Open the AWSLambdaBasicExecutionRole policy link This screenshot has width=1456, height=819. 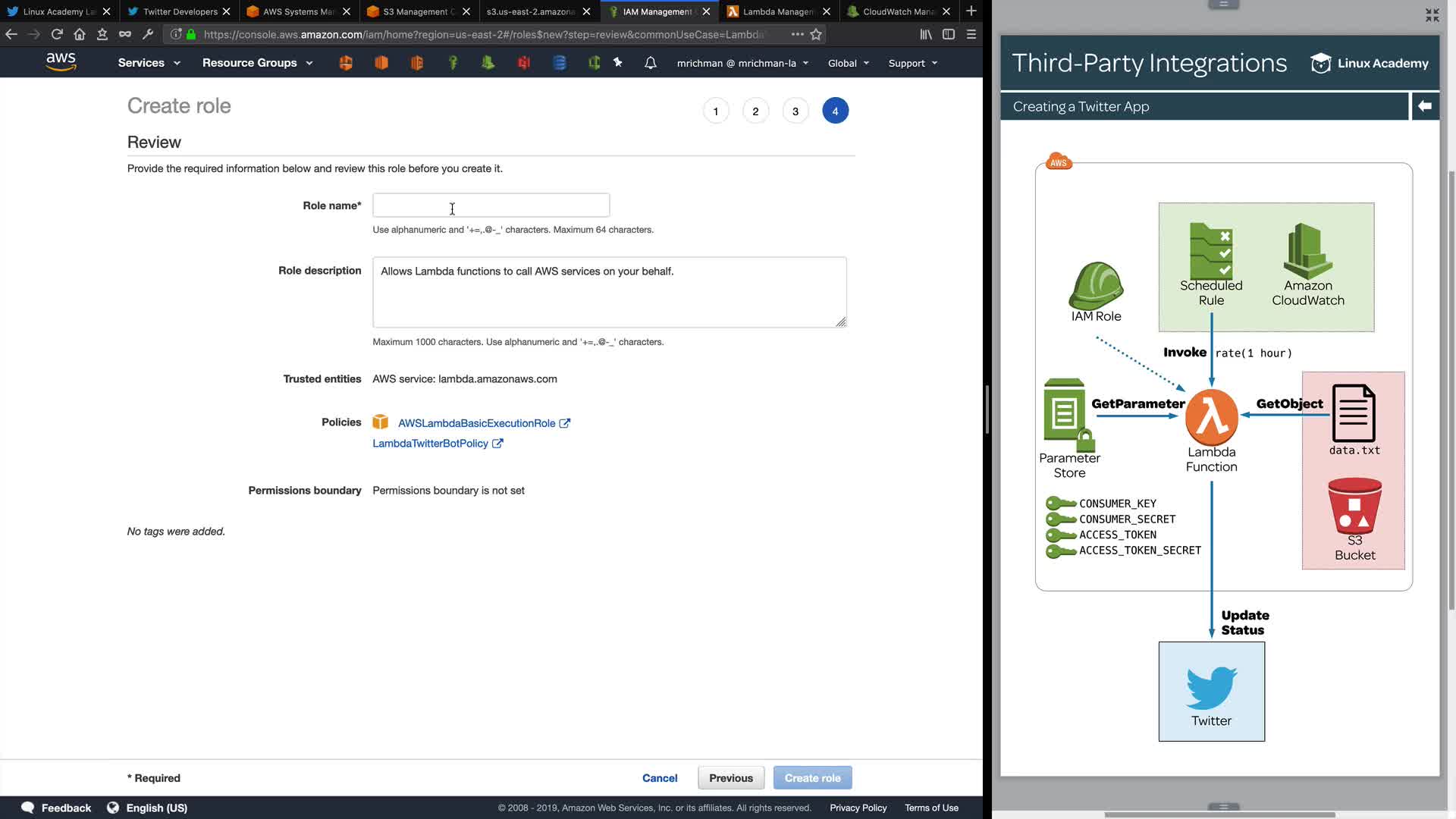476,423
